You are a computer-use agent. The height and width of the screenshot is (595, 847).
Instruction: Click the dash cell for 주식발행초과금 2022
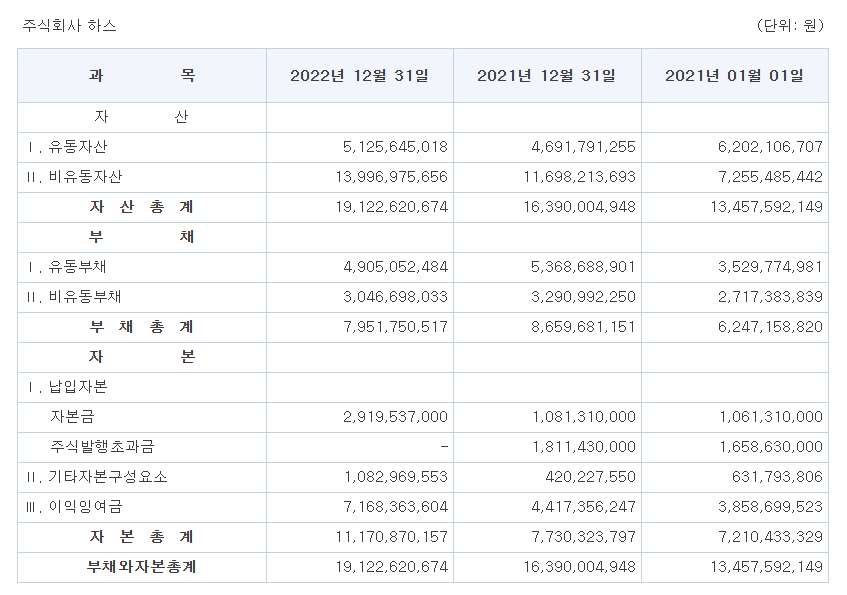(x=444, y=447)
